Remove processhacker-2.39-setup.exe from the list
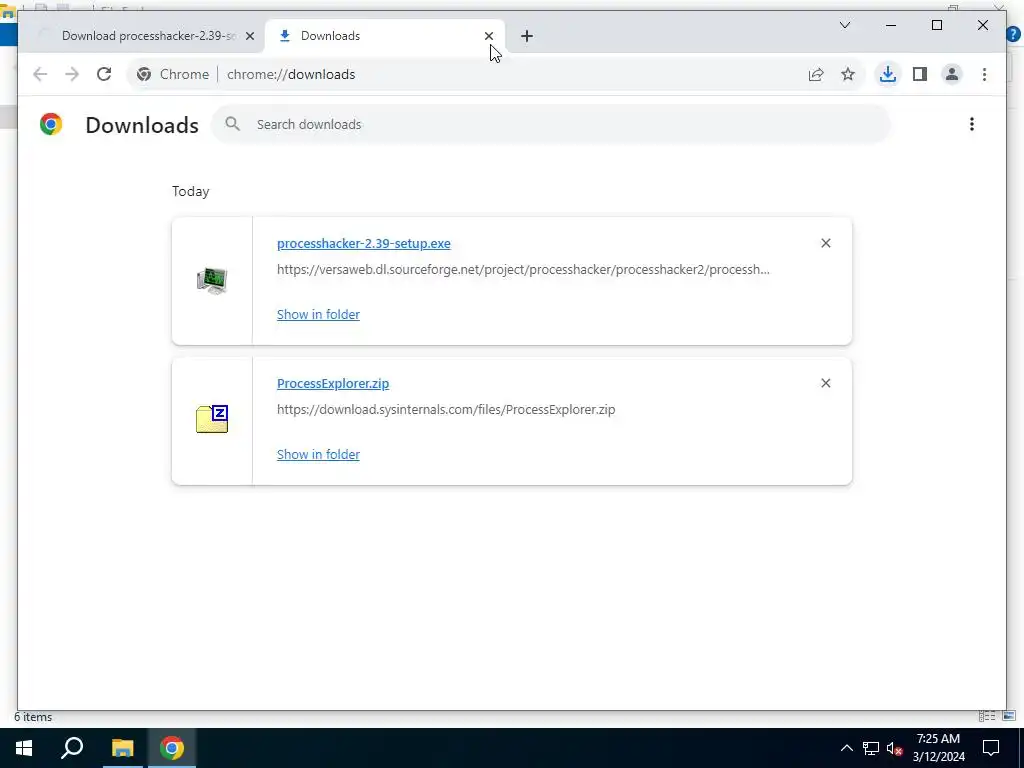Viewport: 1024px width, 768px height. pos(825,243)
